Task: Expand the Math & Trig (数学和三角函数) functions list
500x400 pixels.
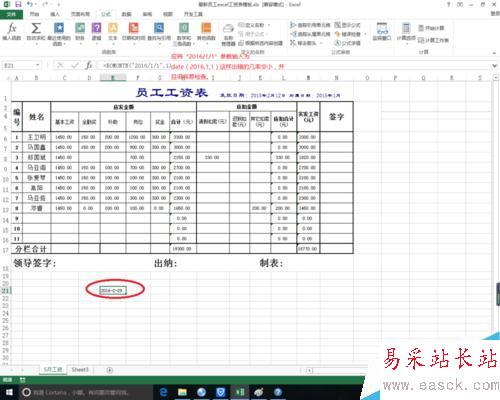Action: point(184,33)
